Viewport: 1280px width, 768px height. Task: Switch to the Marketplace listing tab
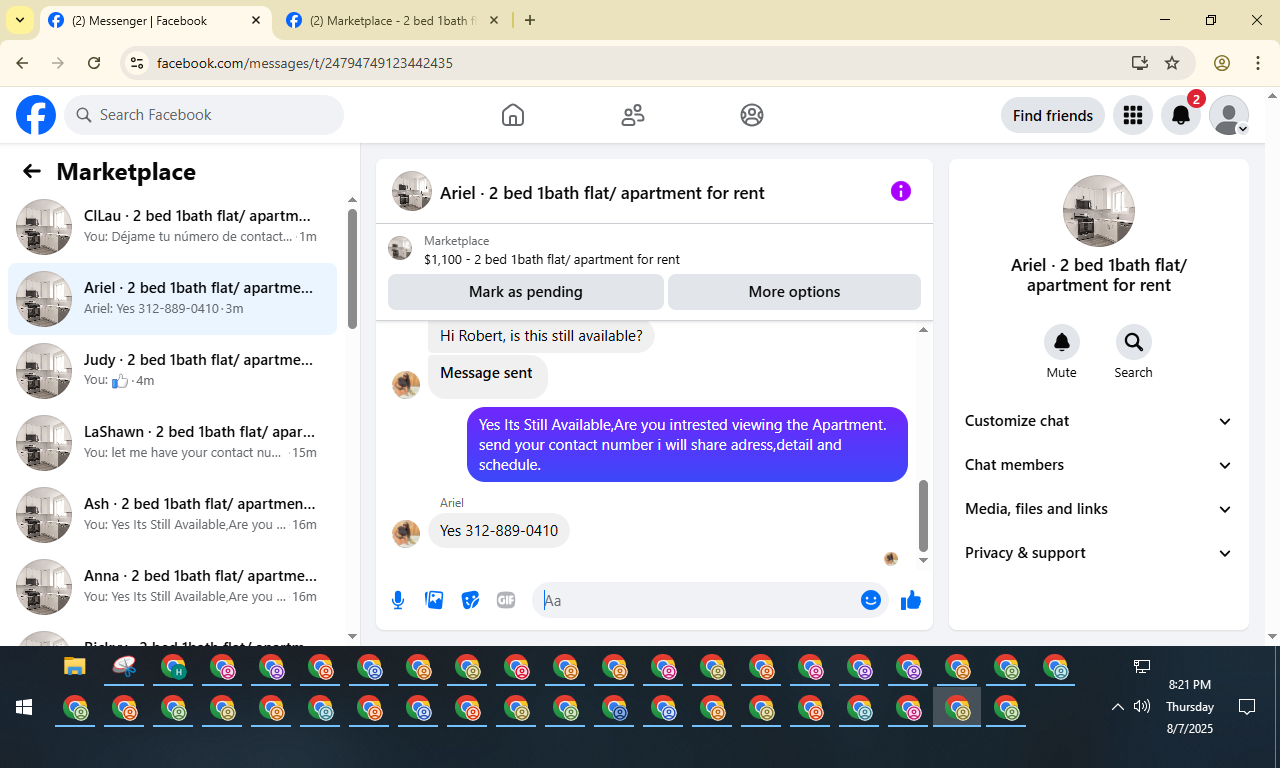pyautogui.click(x=393, y=21)
